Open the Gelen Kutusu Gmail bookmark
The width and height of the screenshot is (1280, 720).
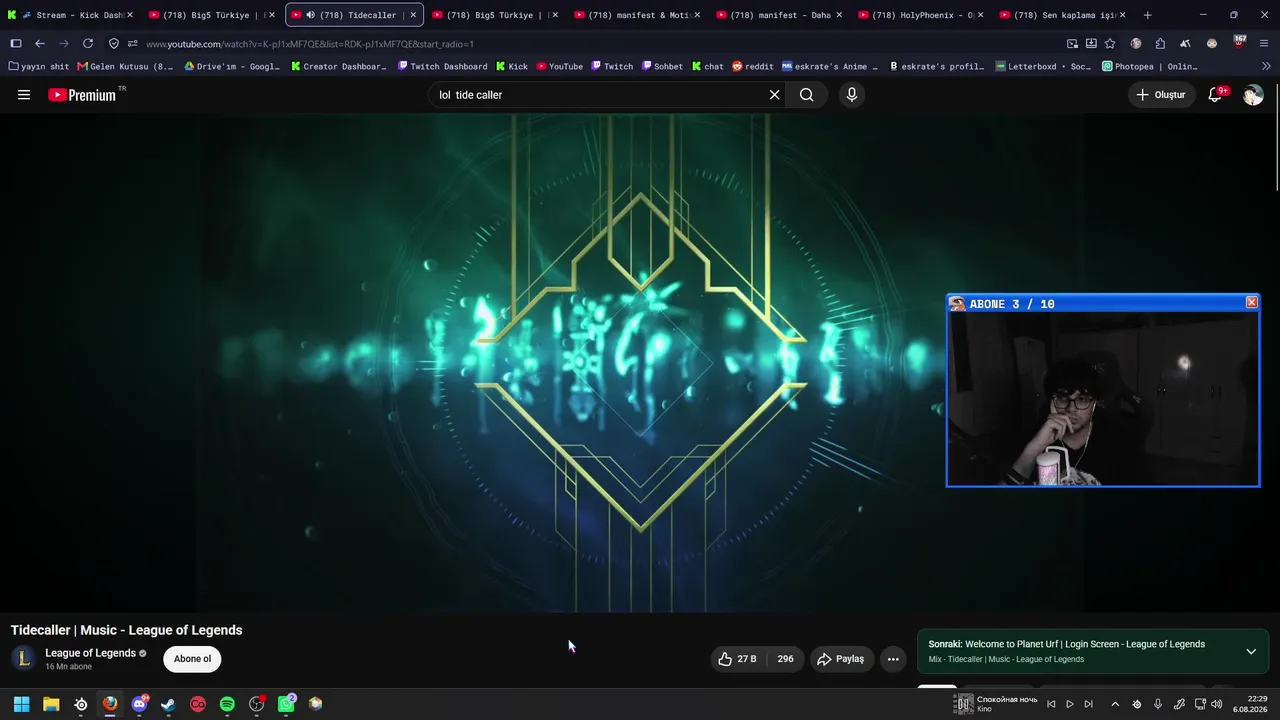(125, 67)
